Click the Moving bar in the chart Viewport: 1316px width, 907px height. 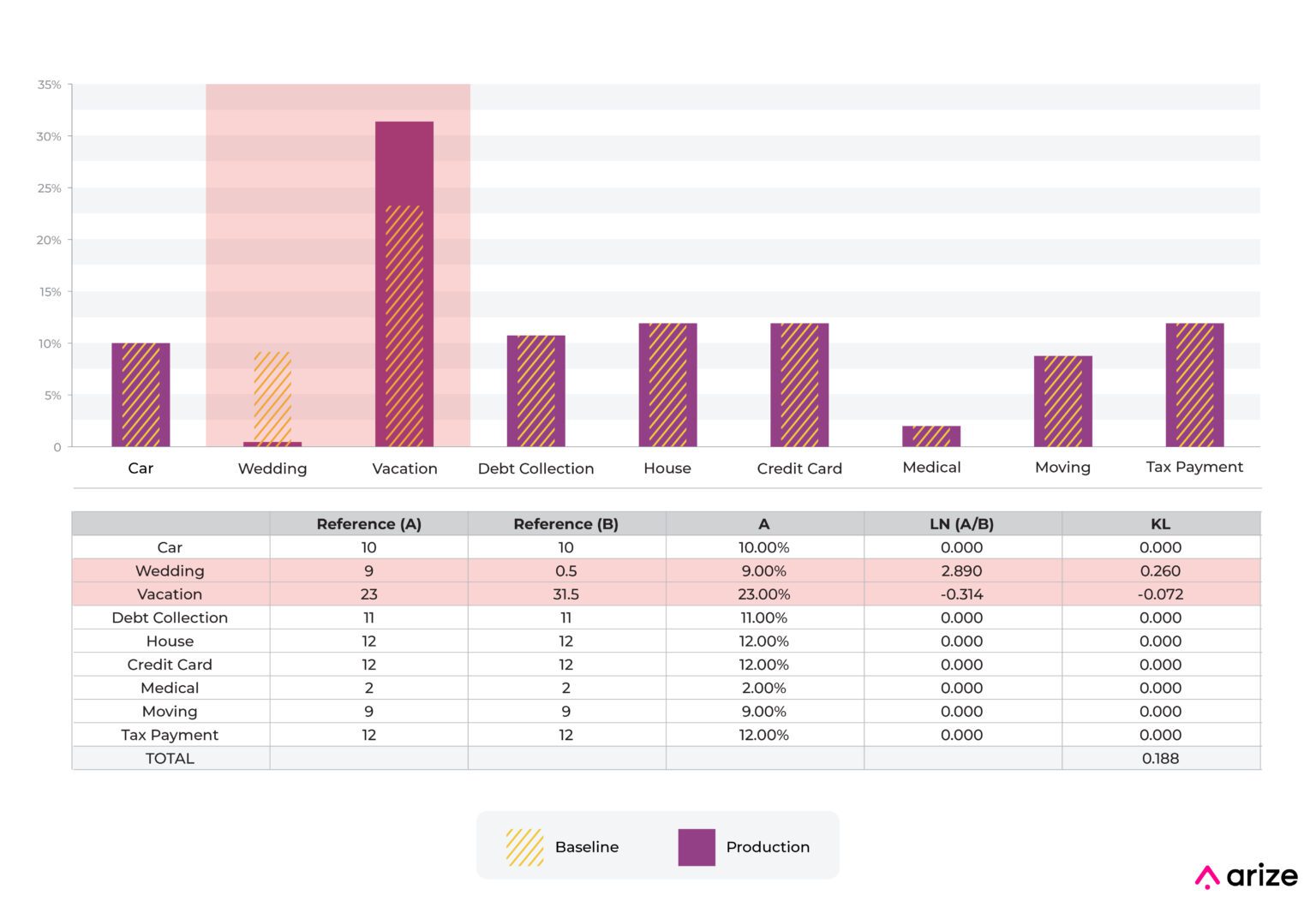pyautogui.click(x=1062, y=401)
